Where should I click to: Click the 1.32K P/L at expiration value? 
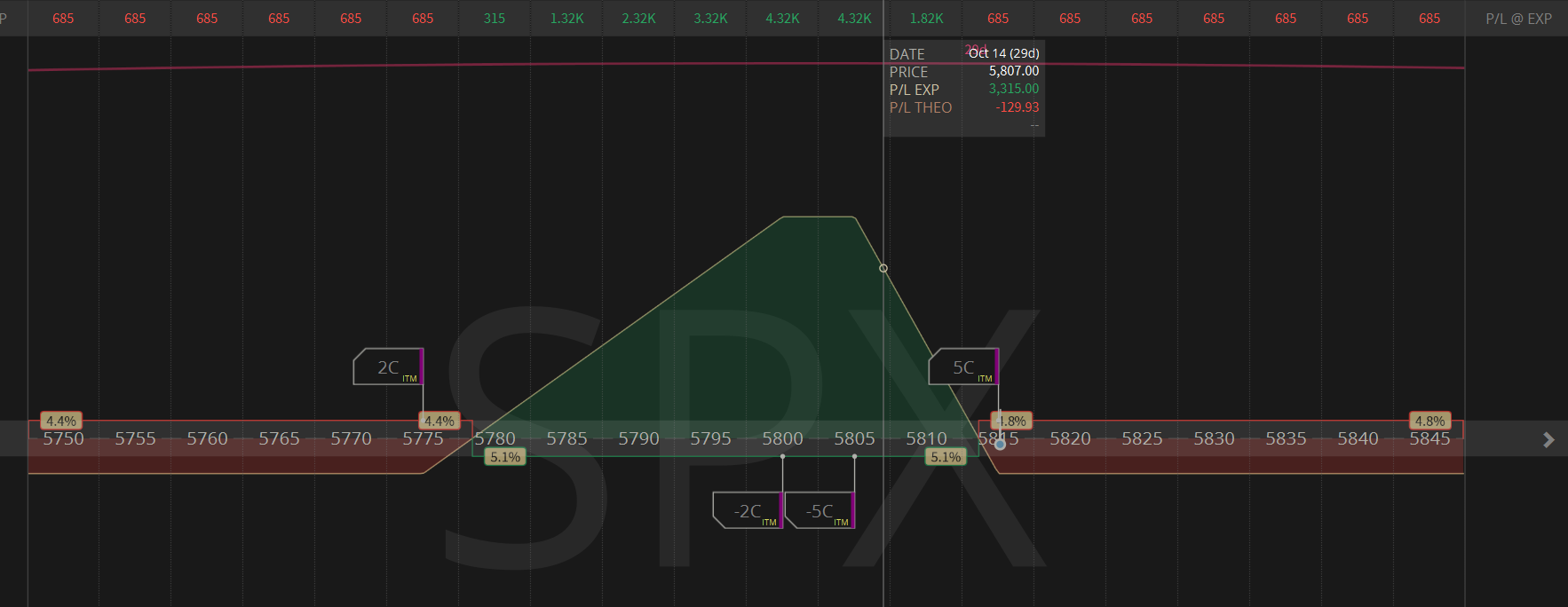(x=566, y=19)
